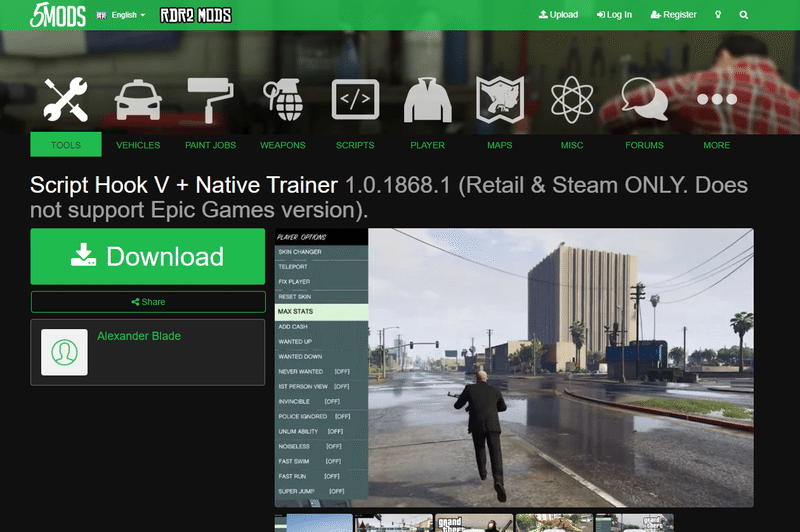Open the Upload link
Image resolution: width=800 pixels, height=532 pixels.
pyautogui.click(x=559, y=15)
